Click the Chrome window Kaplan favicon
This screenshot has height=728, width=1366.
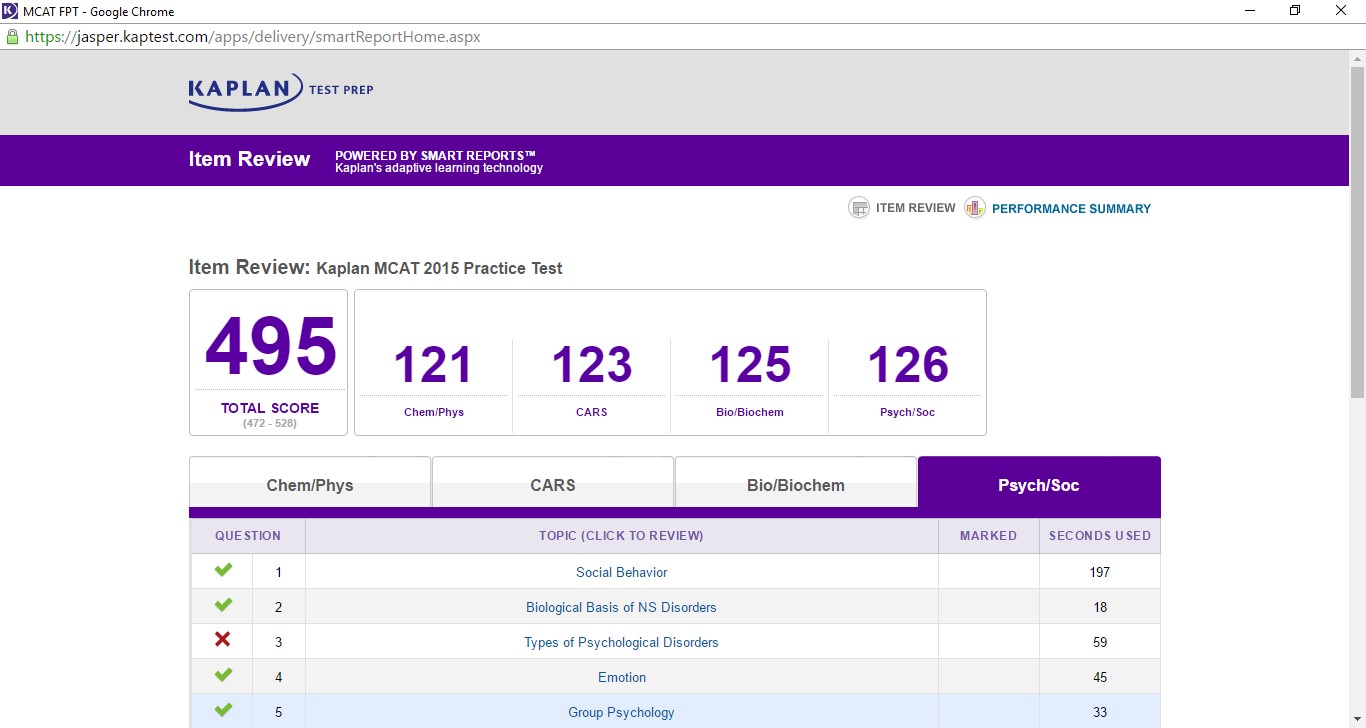click(11, 11)
